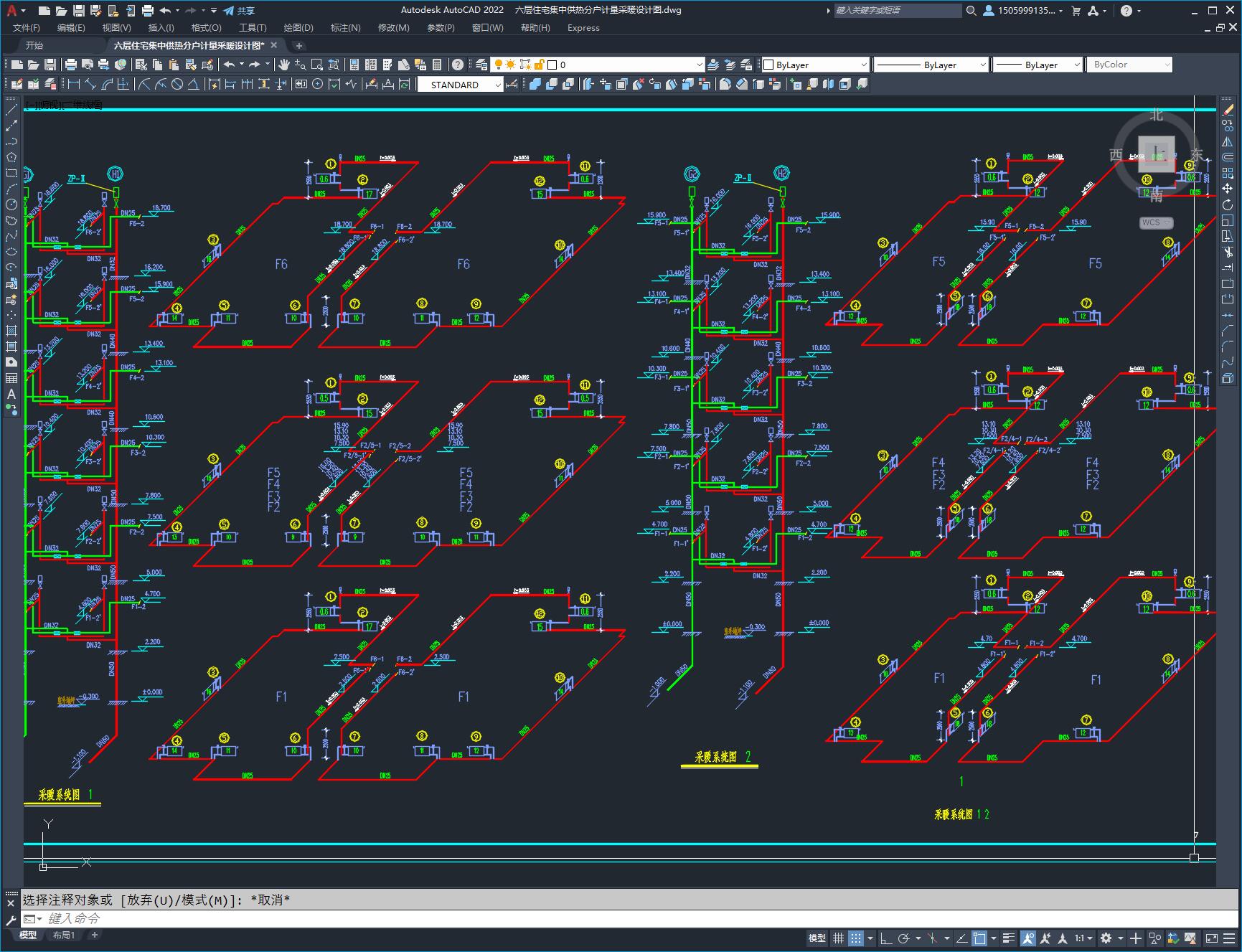
Task: Click the Angular dimension tool
Action: point(193,85)
